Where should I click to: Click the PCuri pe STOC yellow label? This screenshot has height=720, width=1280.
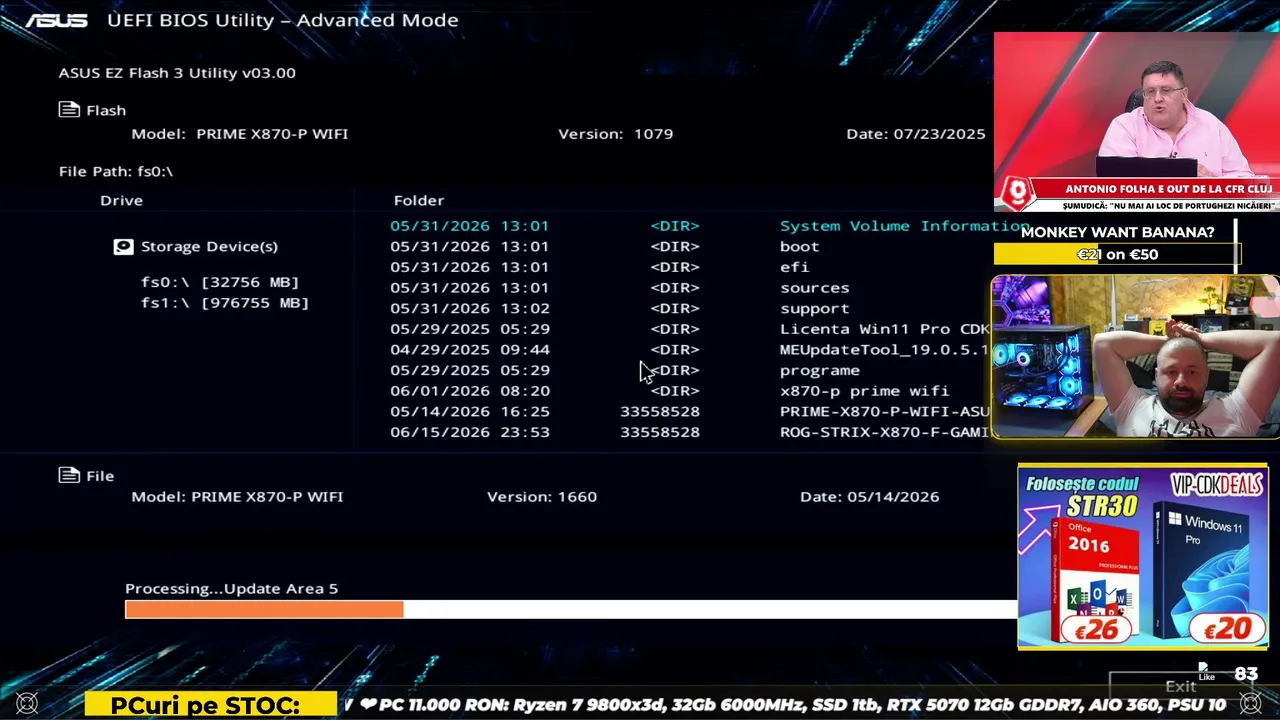211,705
